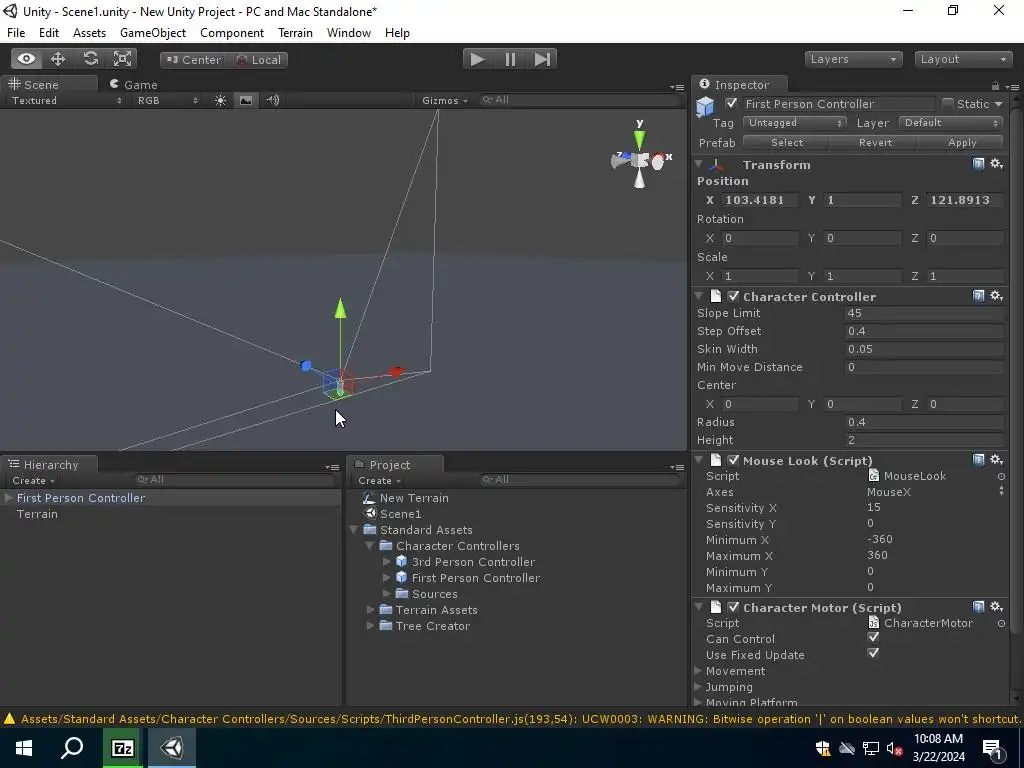Open RGB render mode dropdown
This screenshot has height=768, width=1024.
point(166,101)
